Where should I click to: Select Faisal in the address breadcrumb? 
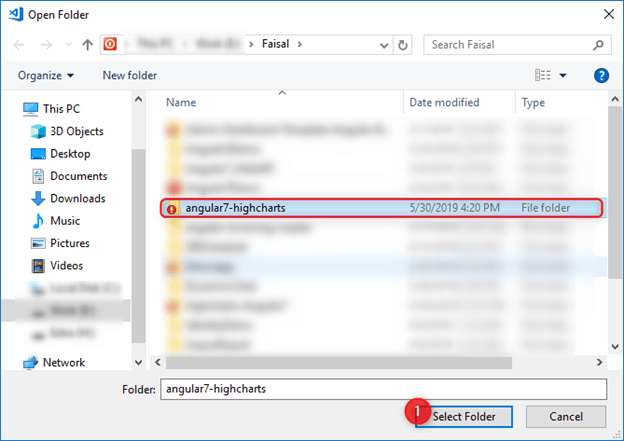[275, 44]
